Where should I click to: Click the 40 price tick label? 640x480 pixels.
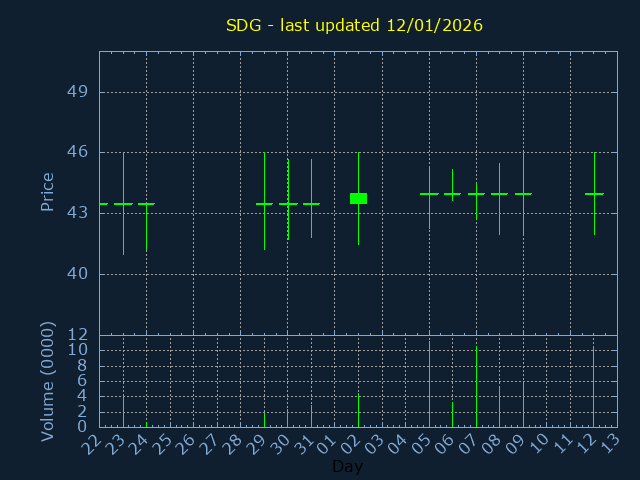pyautogui.click(x=77, y=274)
